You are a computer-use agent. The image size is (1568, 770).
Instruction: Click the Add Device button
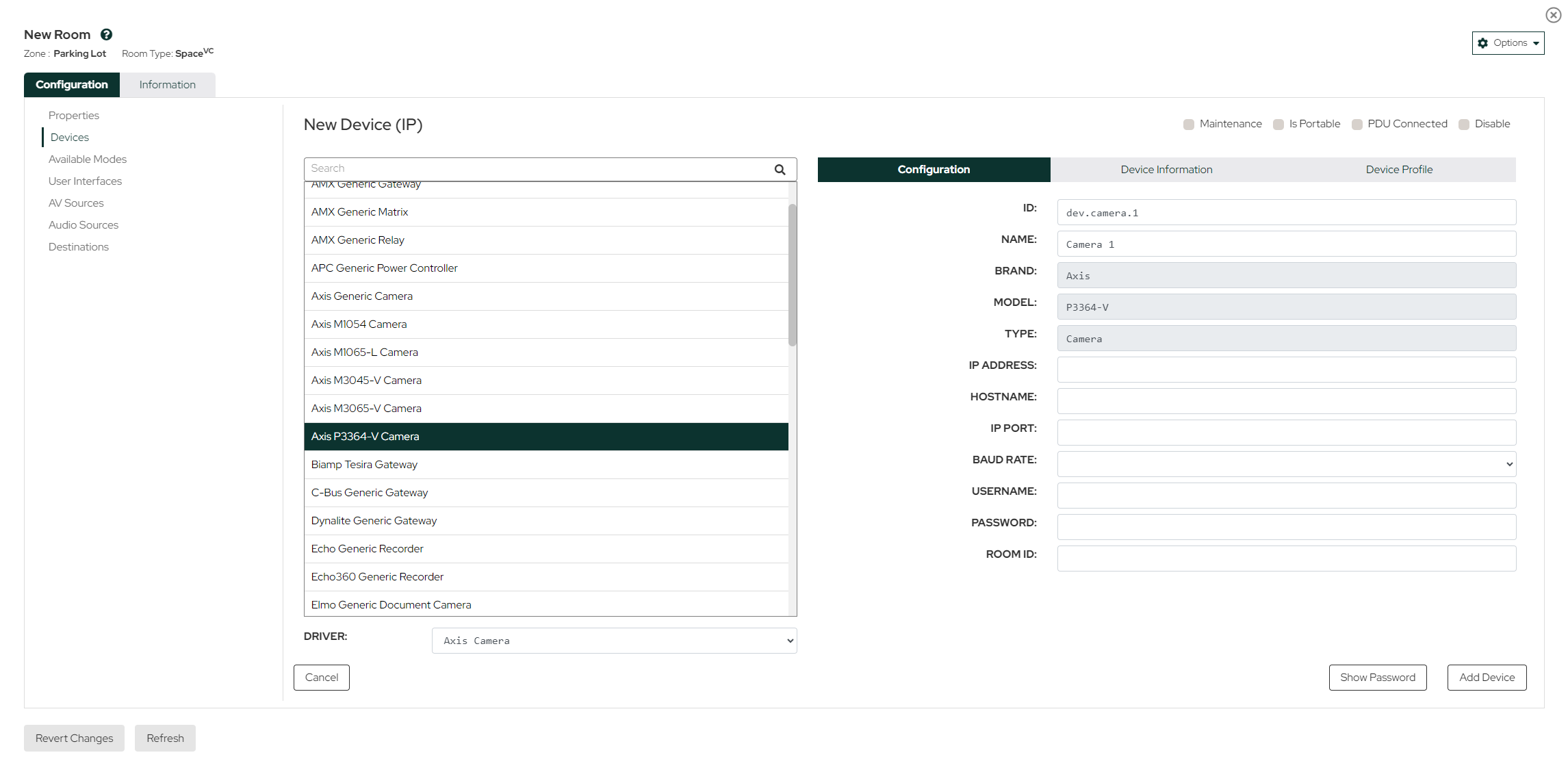pyautogui.click(x=1487, y=678)
